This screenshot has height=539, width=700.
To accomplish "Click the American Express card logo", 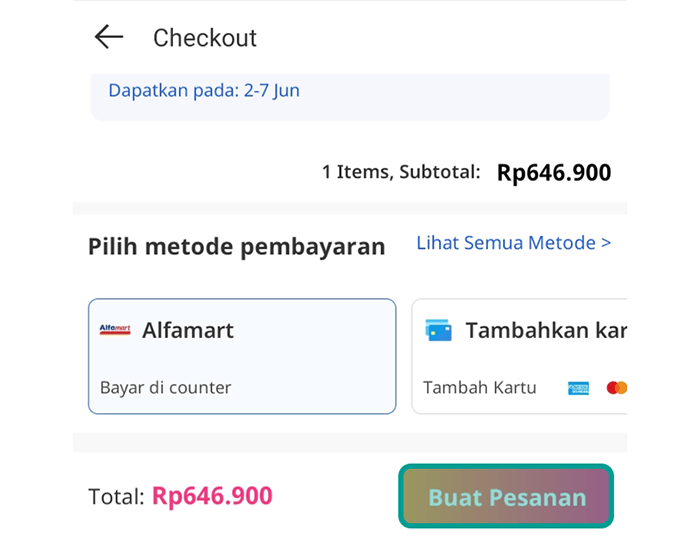I will coord(578,388).
